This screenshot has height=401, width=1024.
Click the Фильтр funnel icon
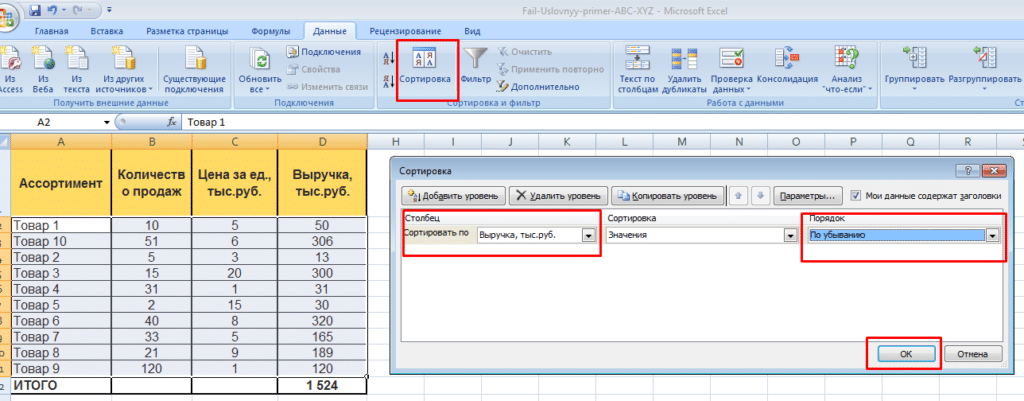pos(478,60)
